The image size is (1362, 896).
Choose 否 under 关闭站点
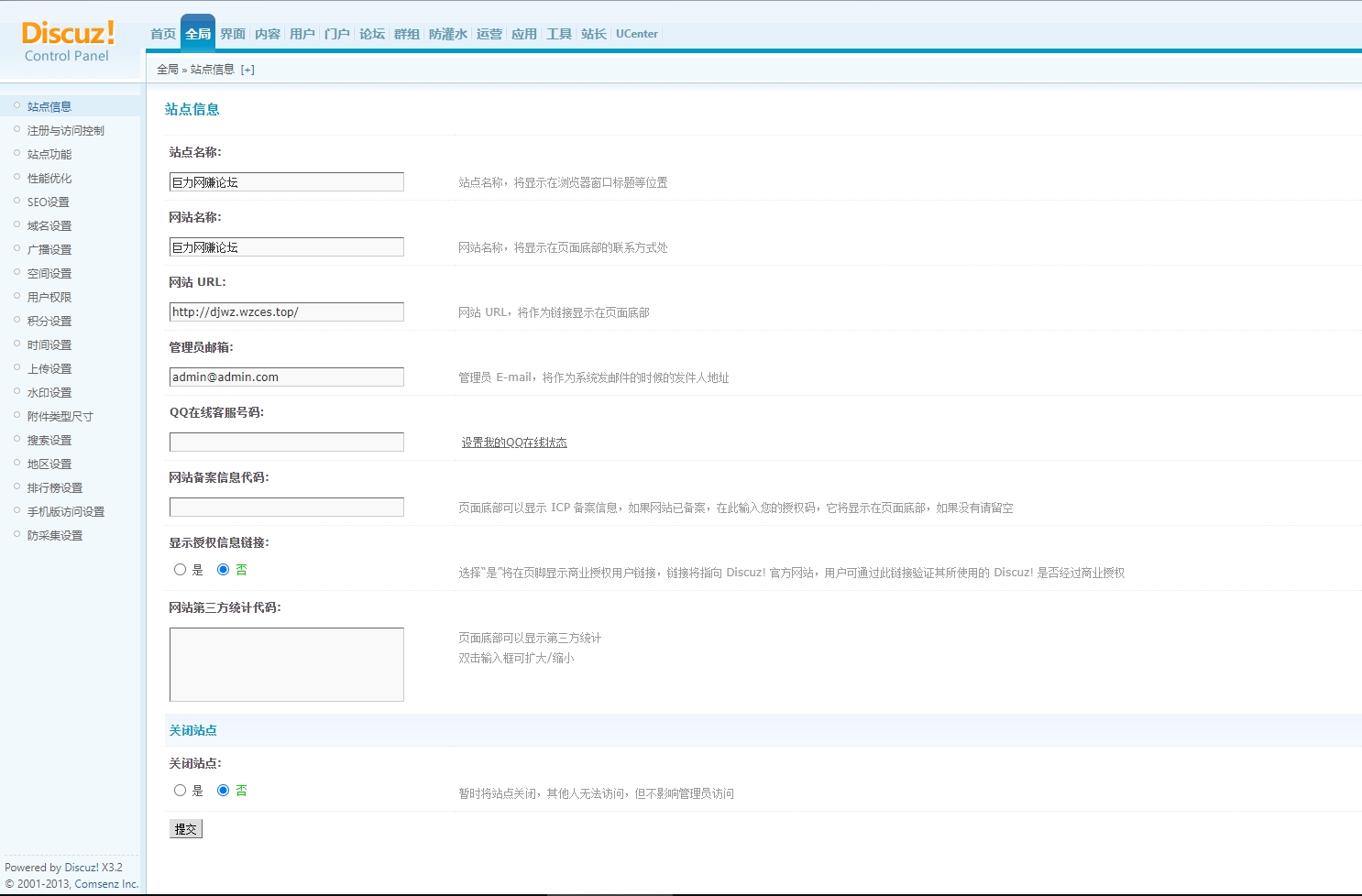pos(223,791)
